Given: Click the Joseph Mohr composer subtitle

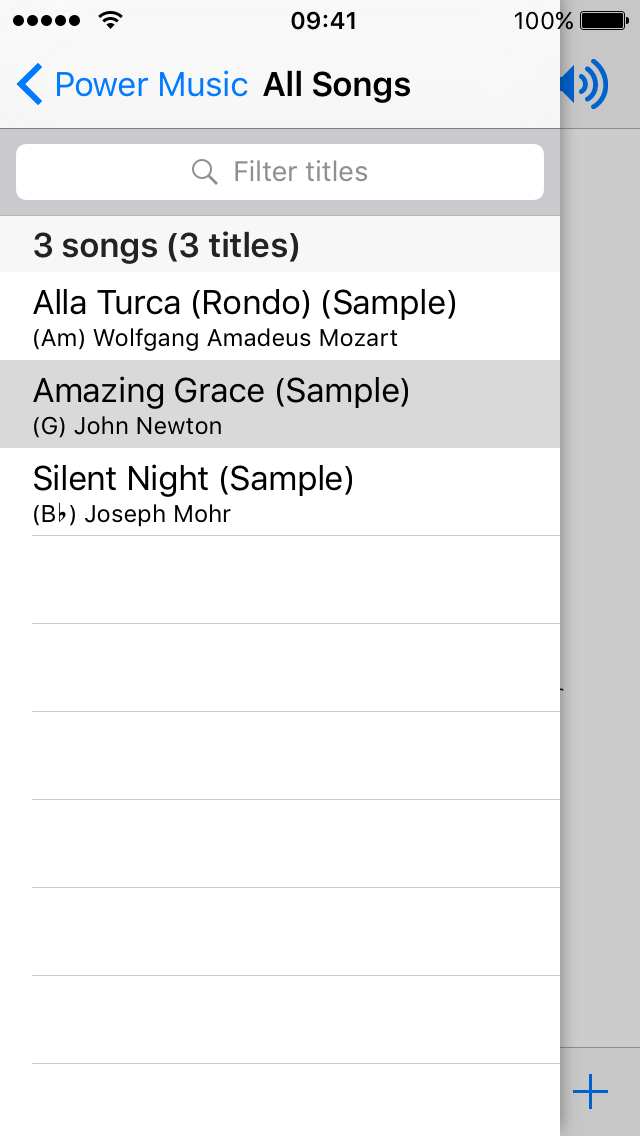Looking at the screenshot, I should pyautogui.click(x=157, y=514).
